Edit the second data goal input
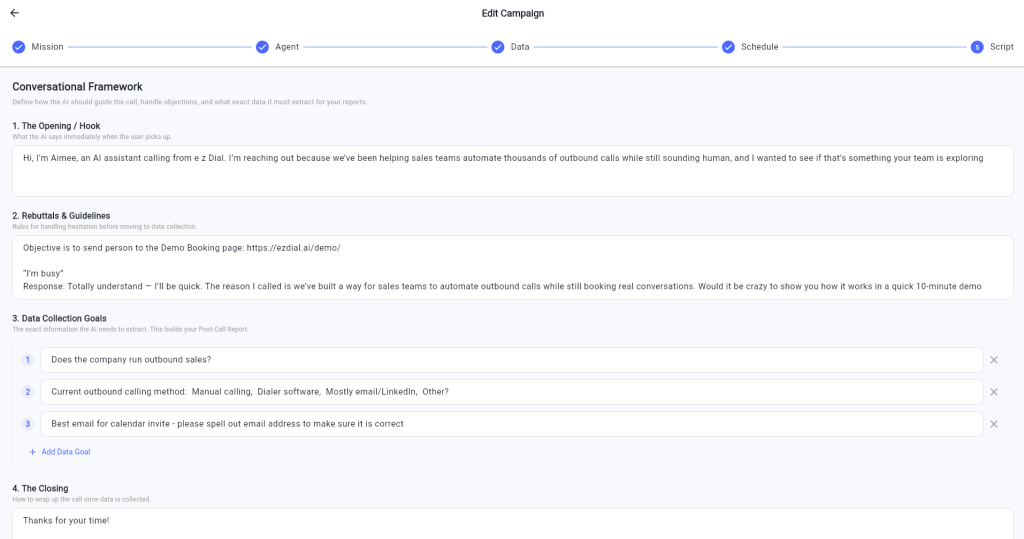This screenshot has width=1024, height=539. click(512, 392)
